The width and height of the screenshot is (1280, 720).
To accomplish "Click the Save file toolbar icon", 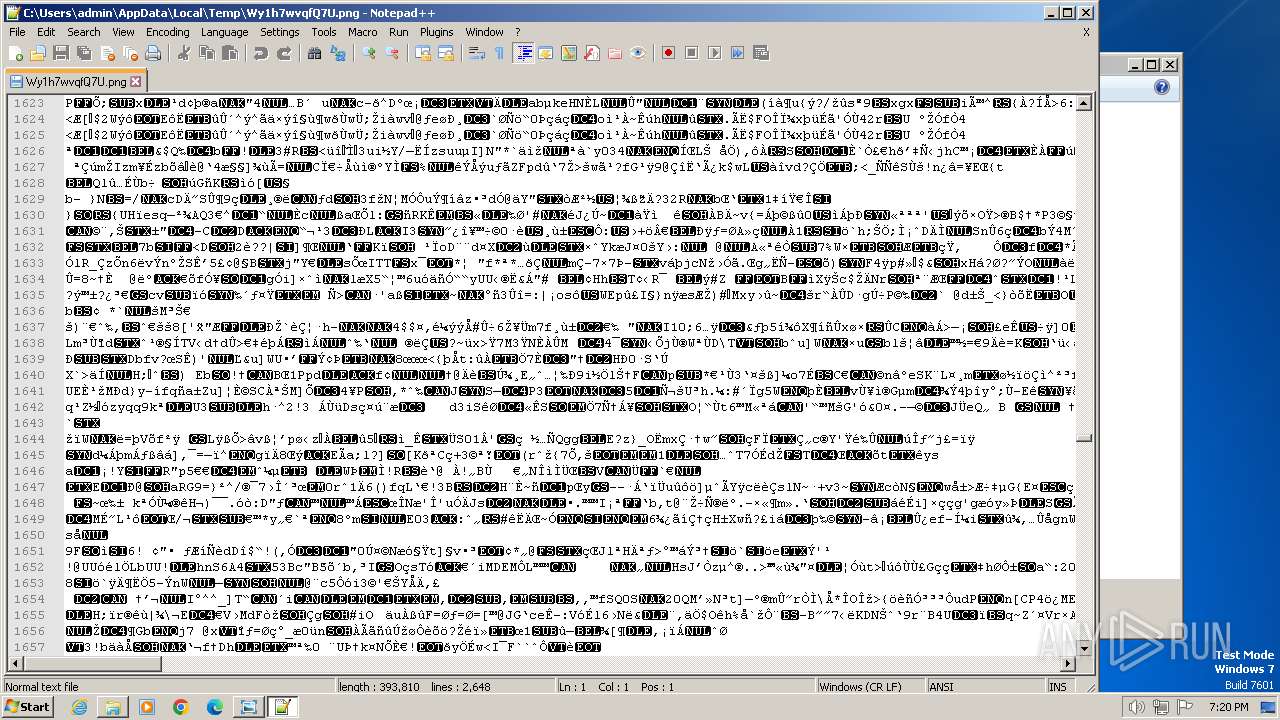I will click(60, 53).
